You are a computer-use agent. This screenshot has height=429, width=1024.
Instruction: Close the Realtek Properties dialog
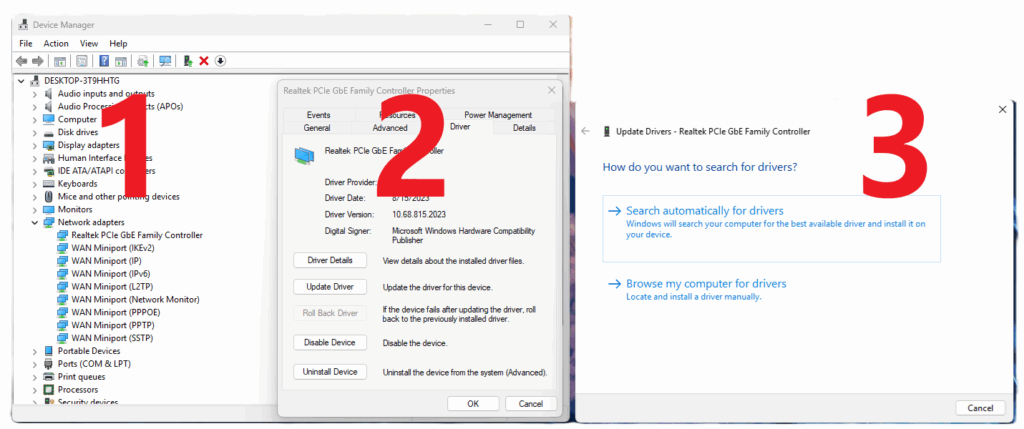[x=551, y=90]
